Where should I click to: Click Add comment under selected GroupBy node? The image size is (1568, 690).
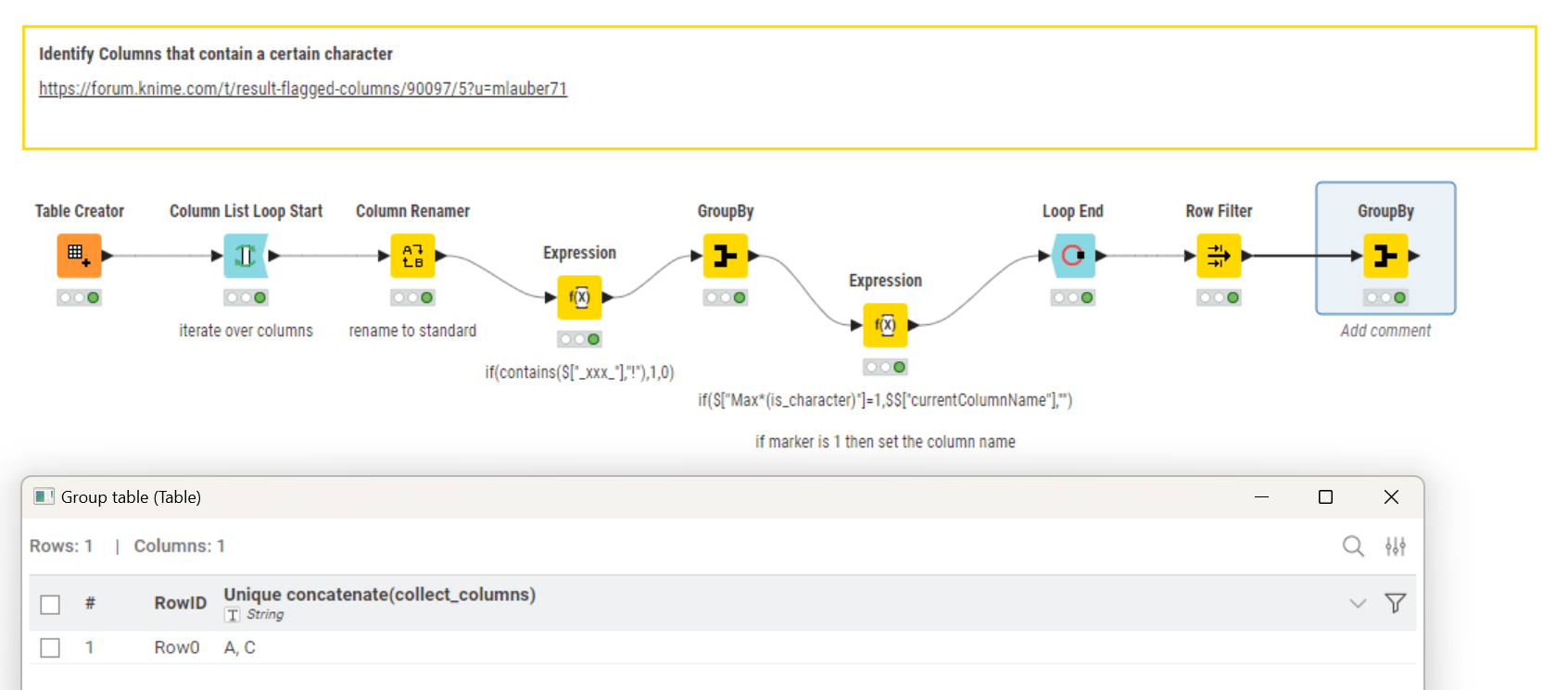click(1385, 331)
